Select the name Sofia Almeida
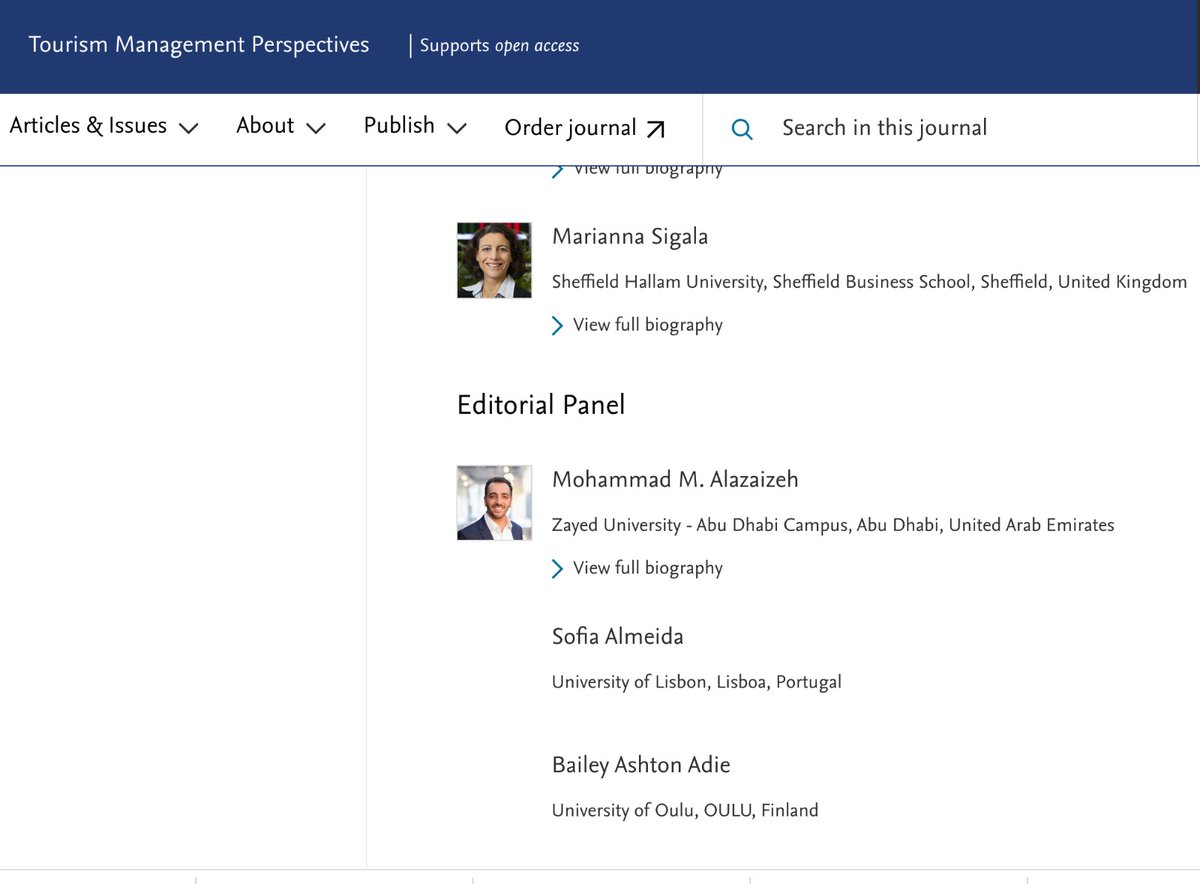The image size is (1200, 884). [618, 637]
